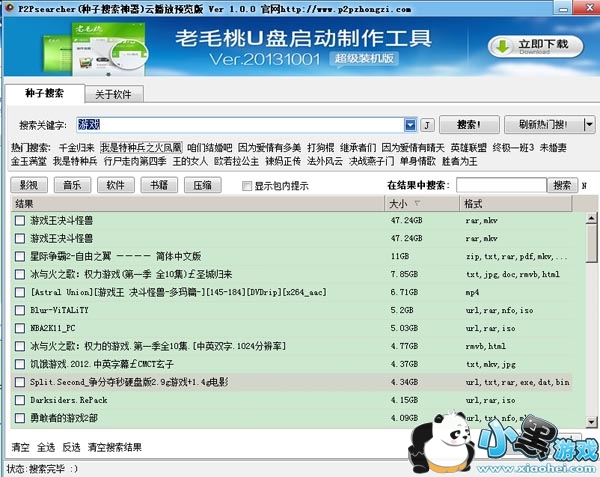Click hot search 胜者为王
Image resolution: width=600 pixels, height=477 pixels.
click(460, 161)
